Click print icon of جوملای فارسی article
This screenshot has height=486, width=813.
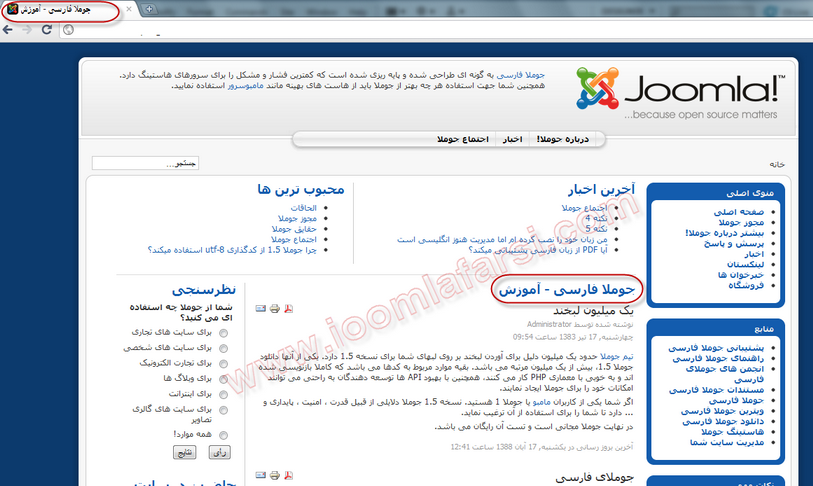(x=275, y=475)
